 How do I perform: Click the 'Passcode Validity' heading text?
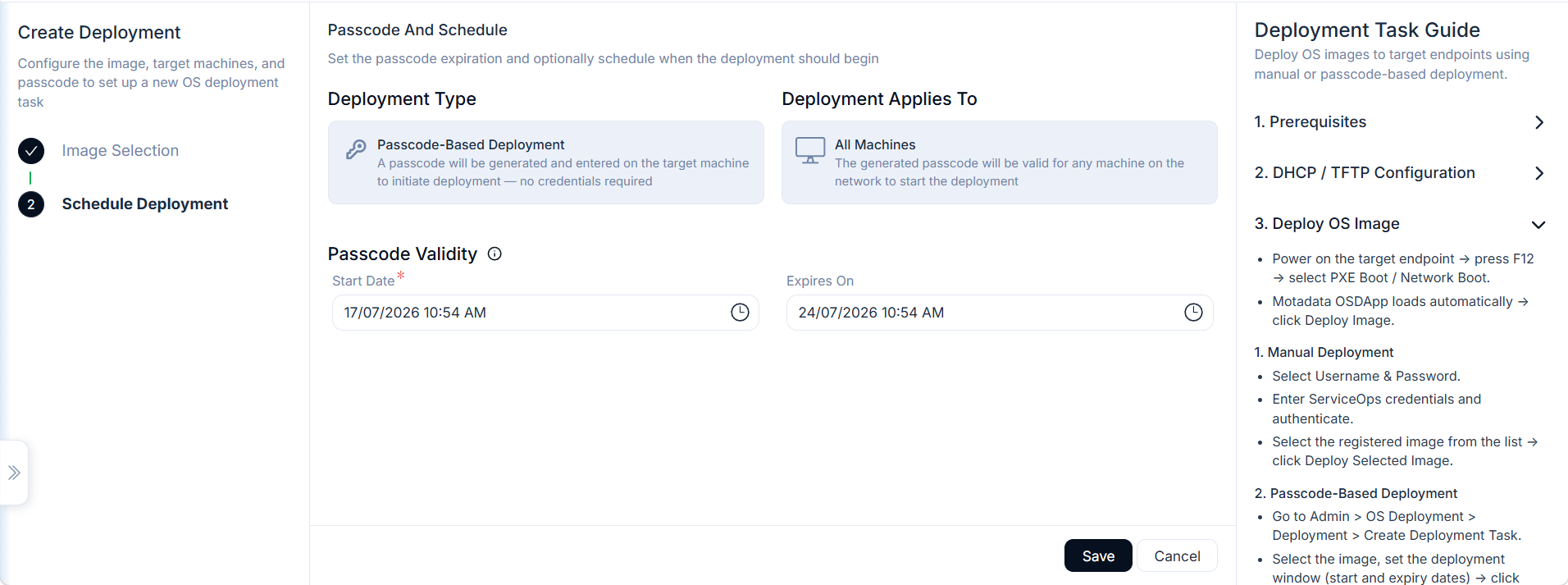[402, 254]
